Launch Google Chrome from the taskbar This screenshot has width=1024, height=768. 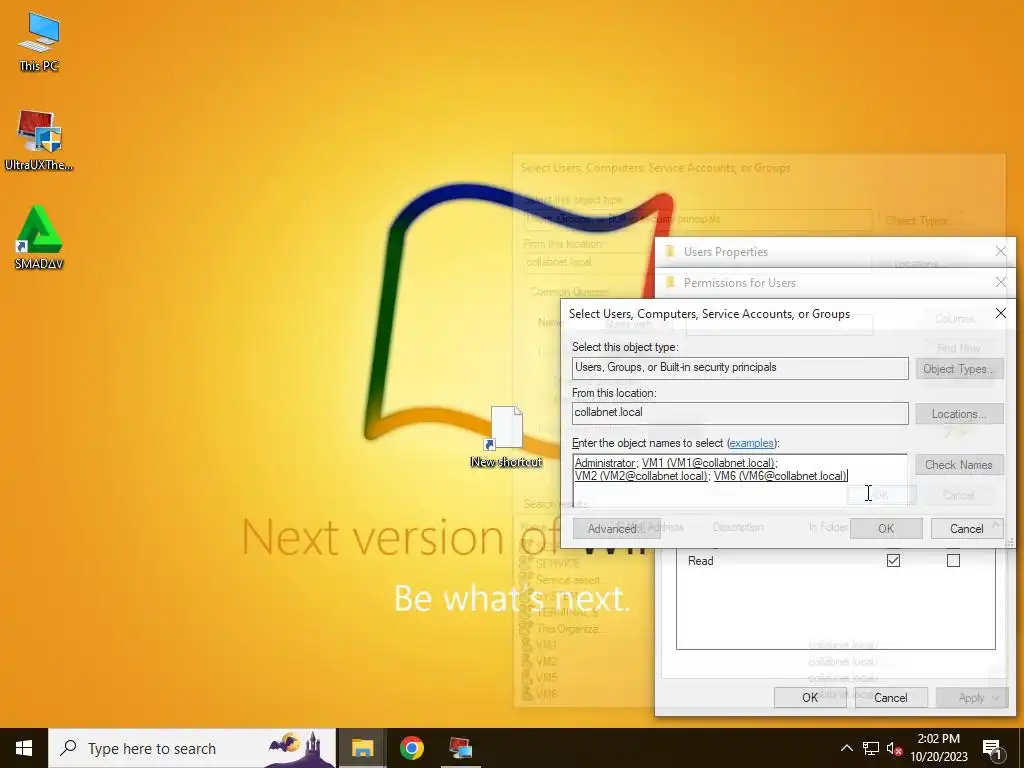tap(411, 748)
